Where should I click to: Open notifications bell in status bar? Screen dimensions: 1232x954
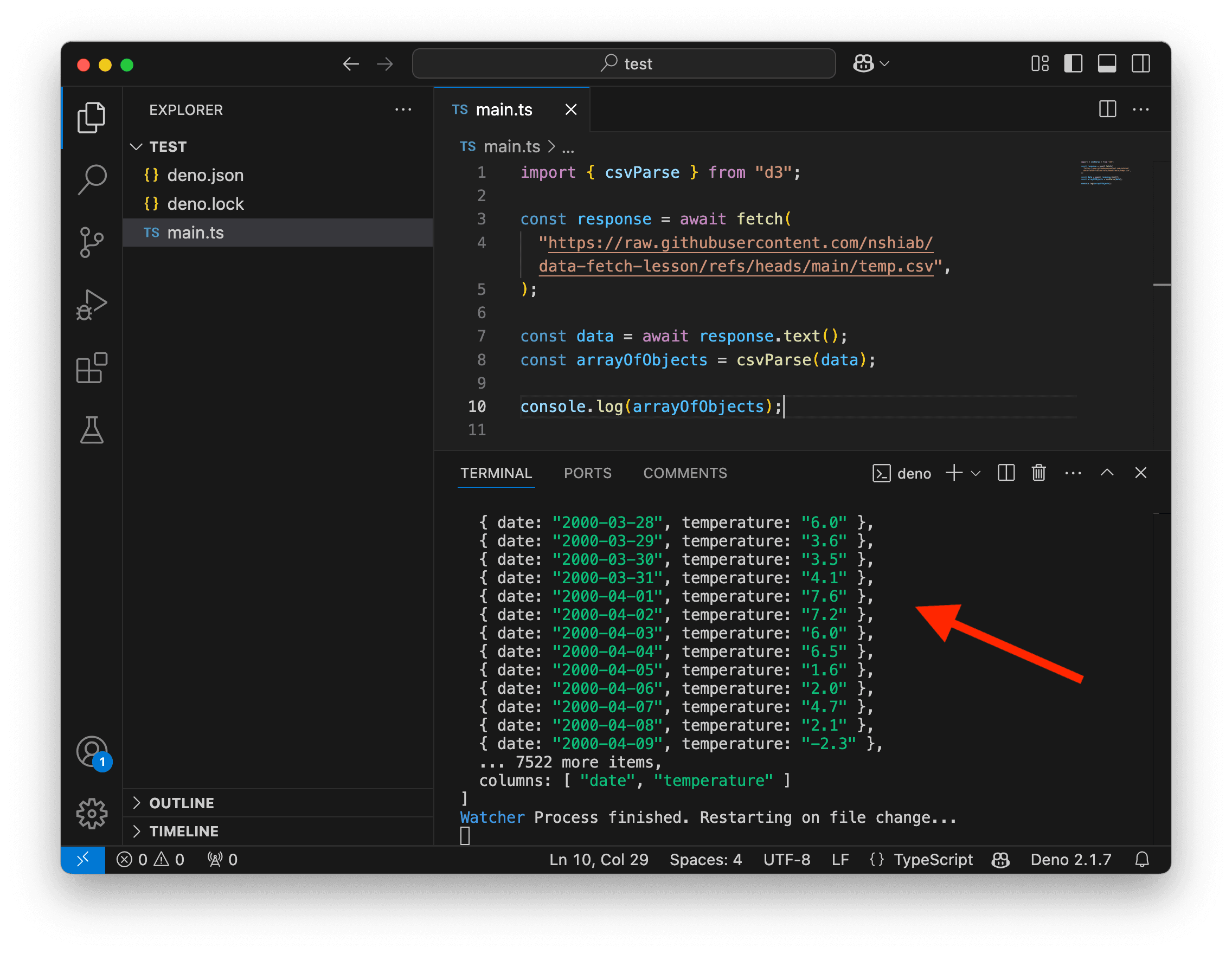pyautogui.click(x=1143, y=859)
